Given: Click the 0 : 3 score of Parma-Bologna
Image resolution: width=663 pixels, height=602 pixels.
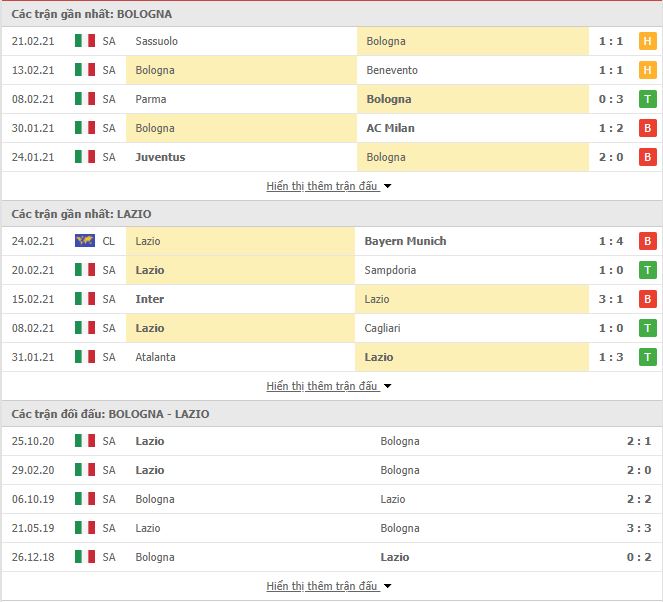Looking at the screenshot, I should pyautogui.click(x=611, y=99).
